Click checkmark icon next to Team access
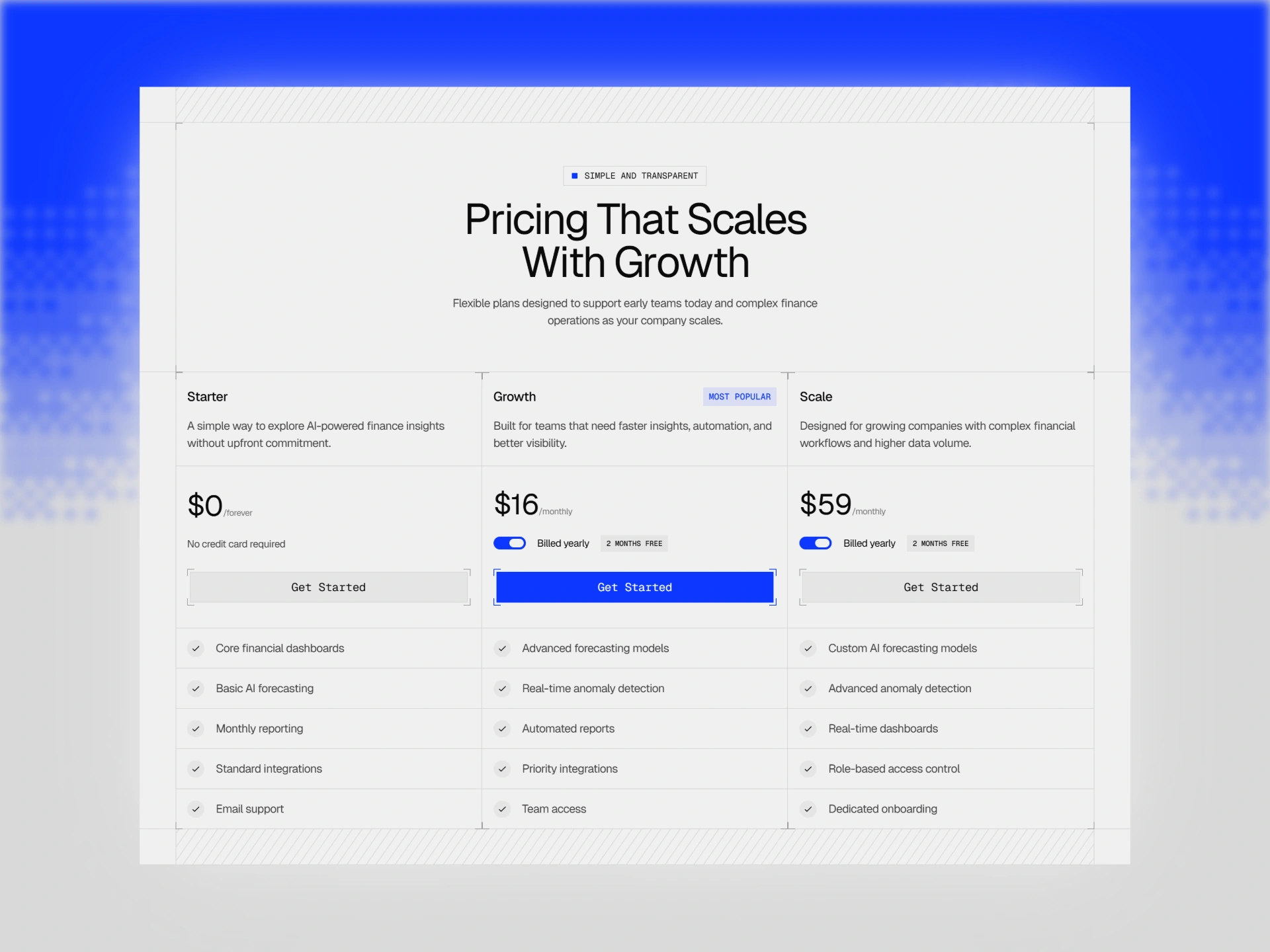This screenshot has height=952, width=1270. 502,809
